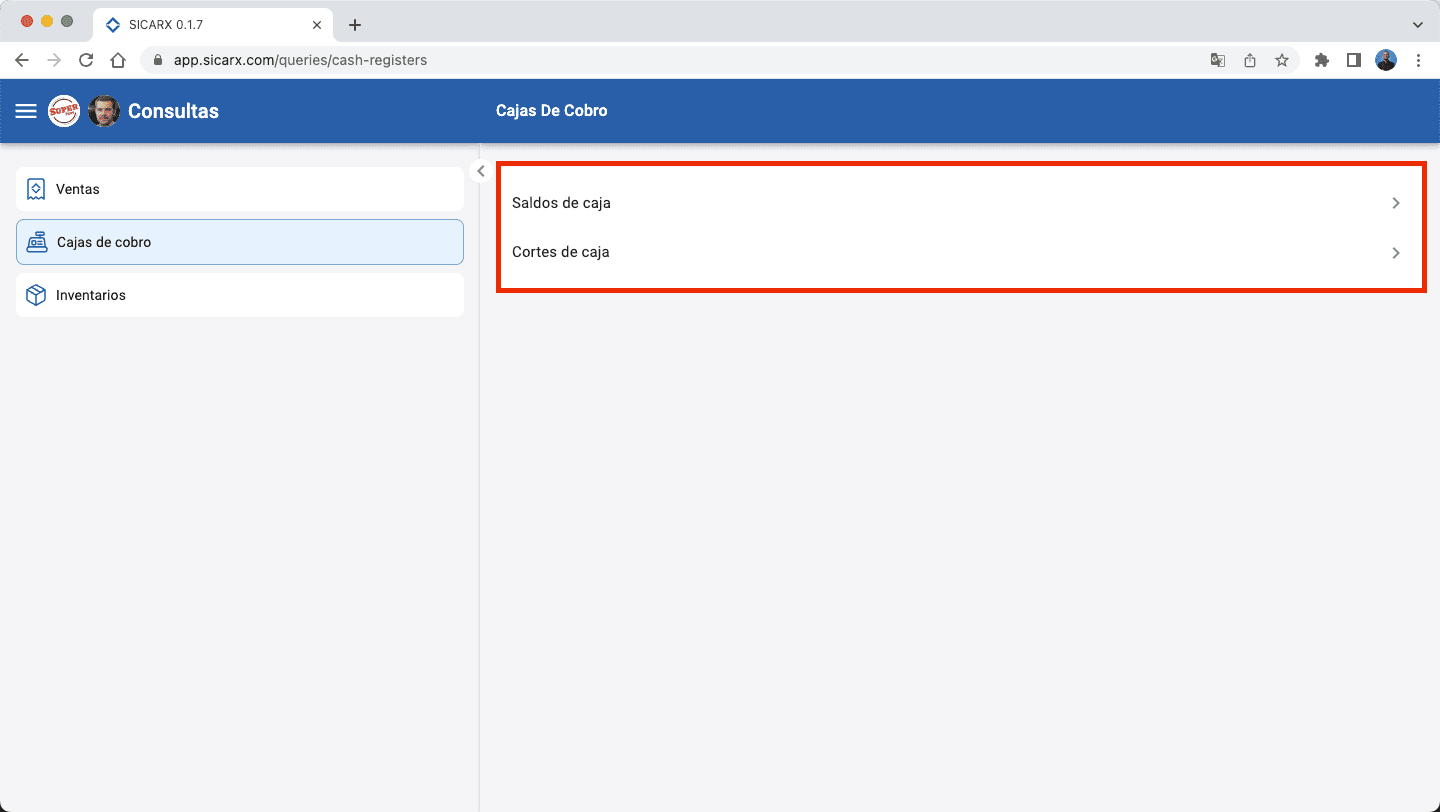Bookmark this page with the star icon
Screen dimensions: 1440x812
[1282, 60]
